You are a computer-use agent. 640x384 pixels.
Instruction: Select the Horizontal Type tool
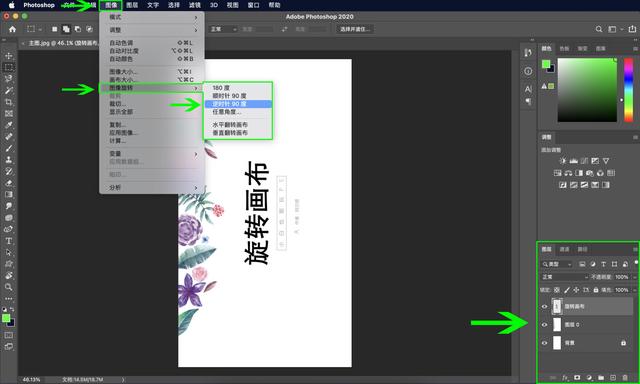(9, 241)
